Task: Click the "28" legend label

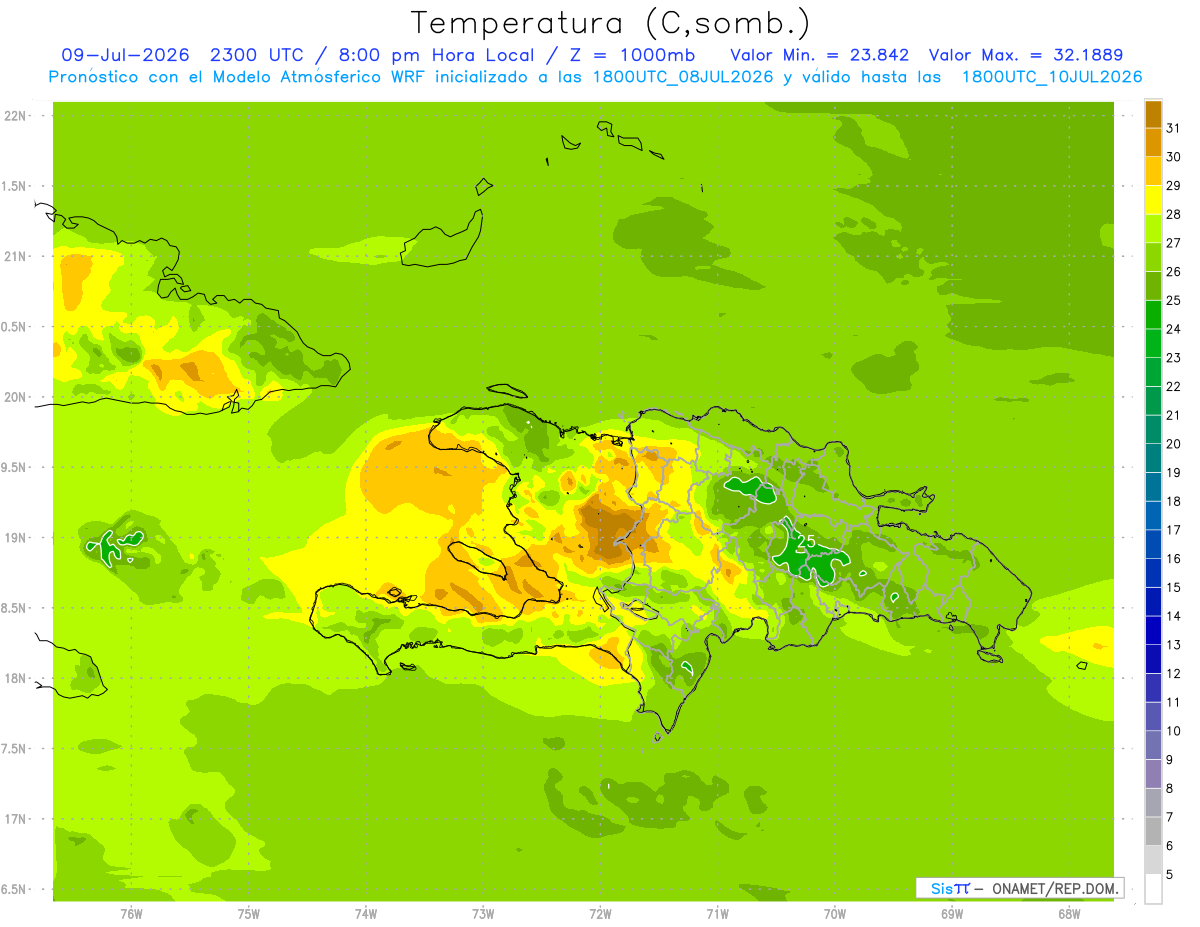Action: point(1173,214)
